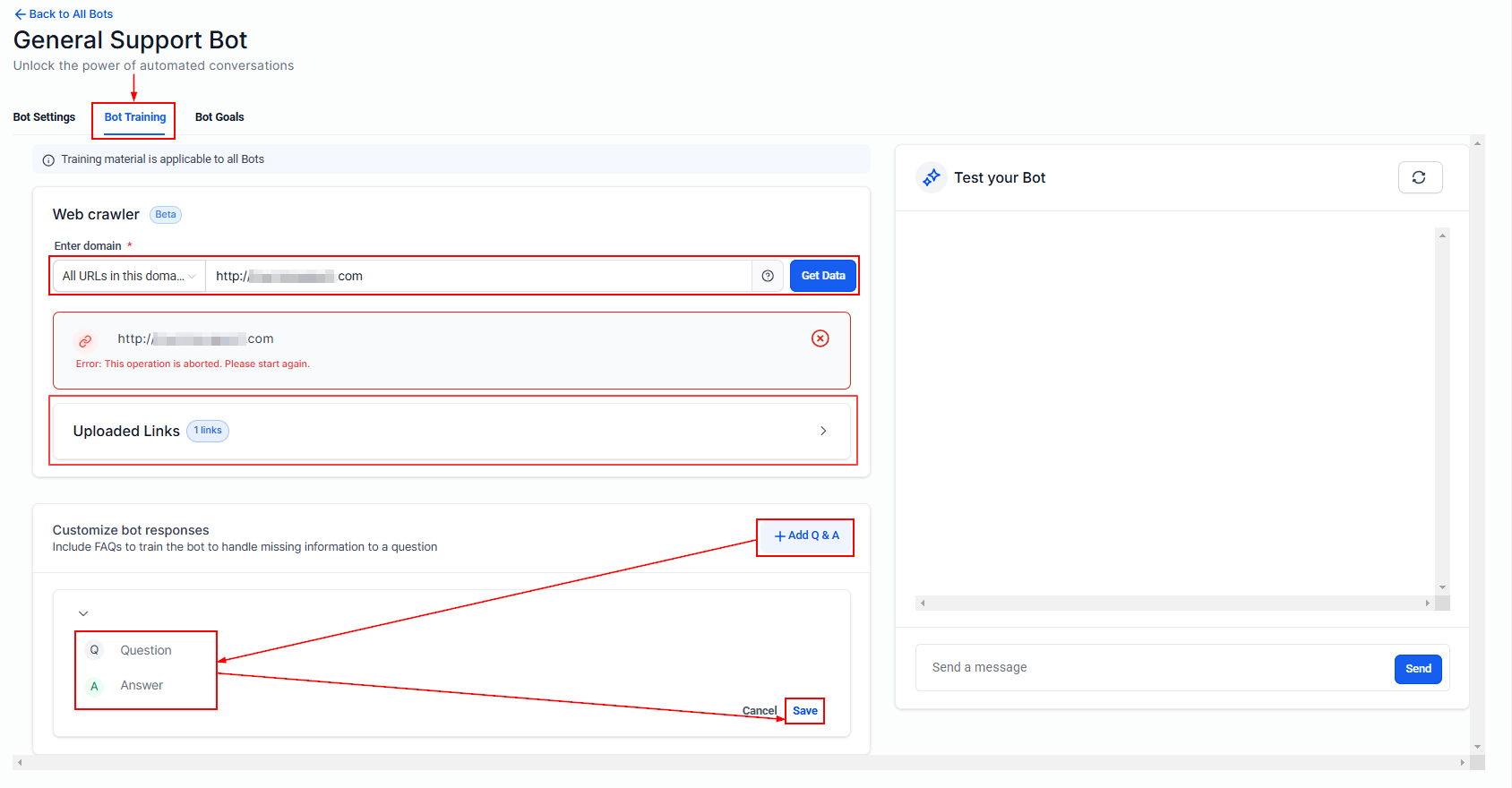Image resolution: width=1512 pixels, height=788 pixels.
Task: Click Add Q & A button
Action: click(x=806, y=535)
